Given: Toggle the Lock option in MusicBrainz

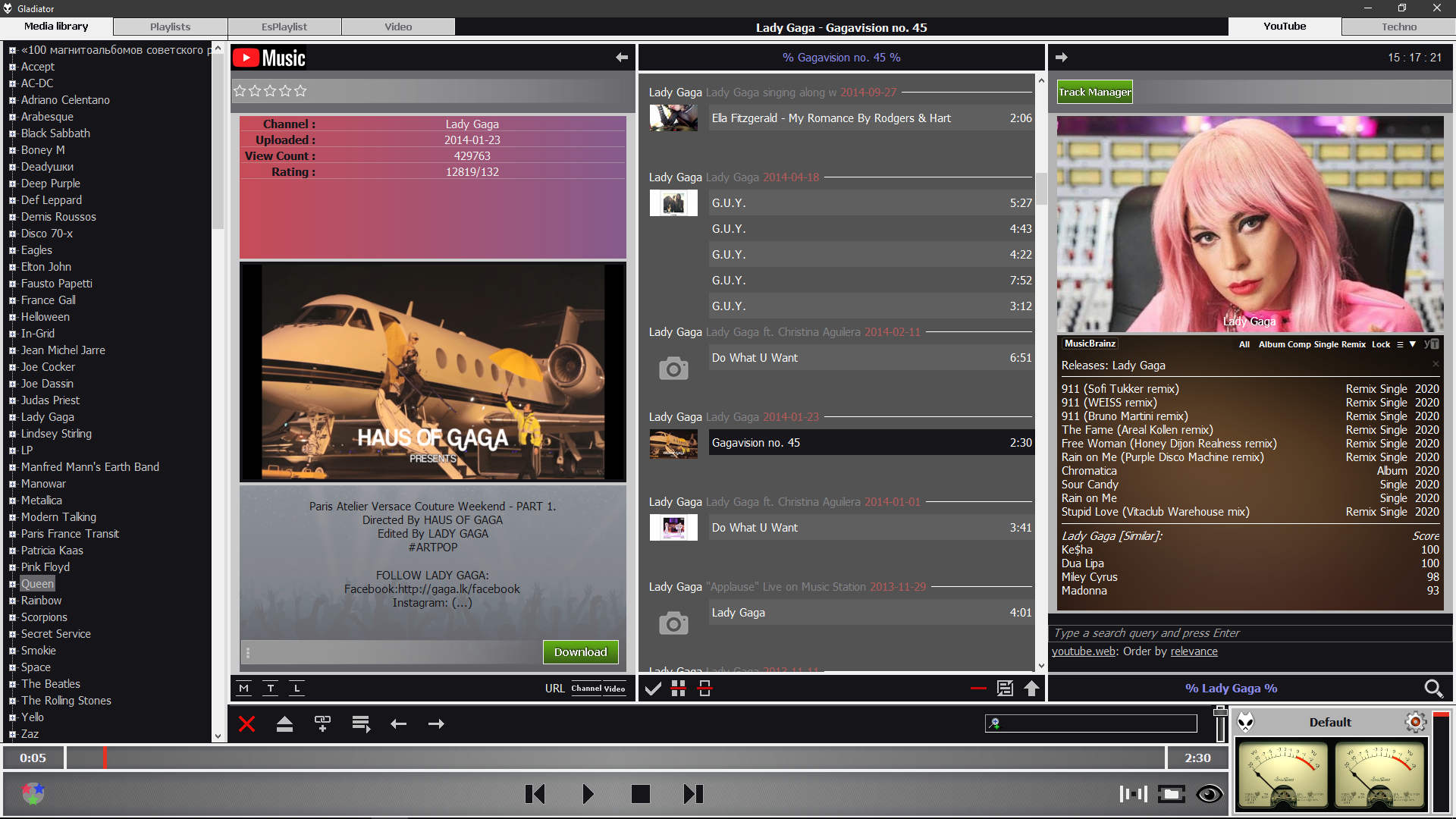Looking at the screenshot, I should (x=1380, y=344).
